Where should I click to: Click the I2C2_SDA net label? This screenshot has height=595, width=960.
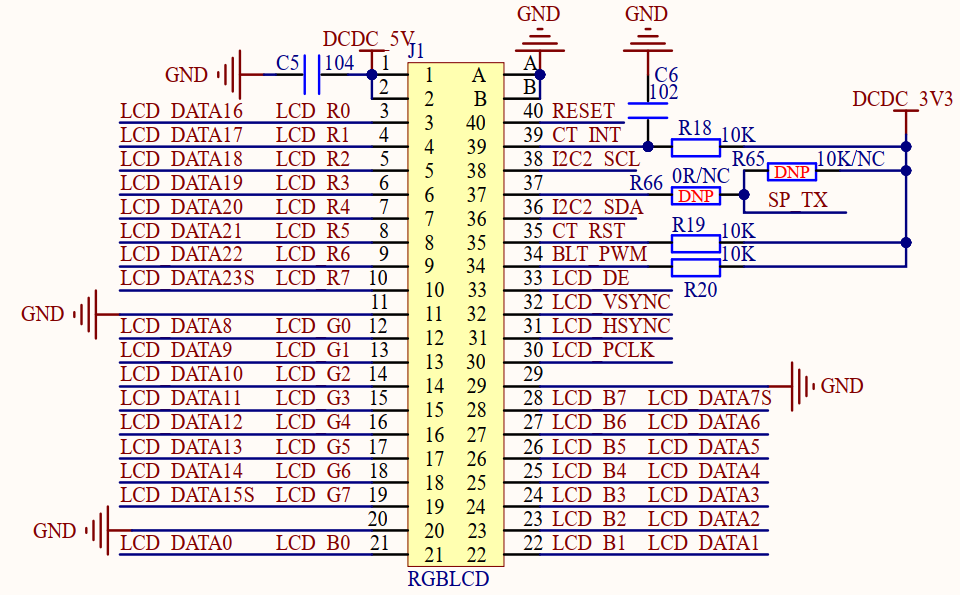(x=597, y=207)
